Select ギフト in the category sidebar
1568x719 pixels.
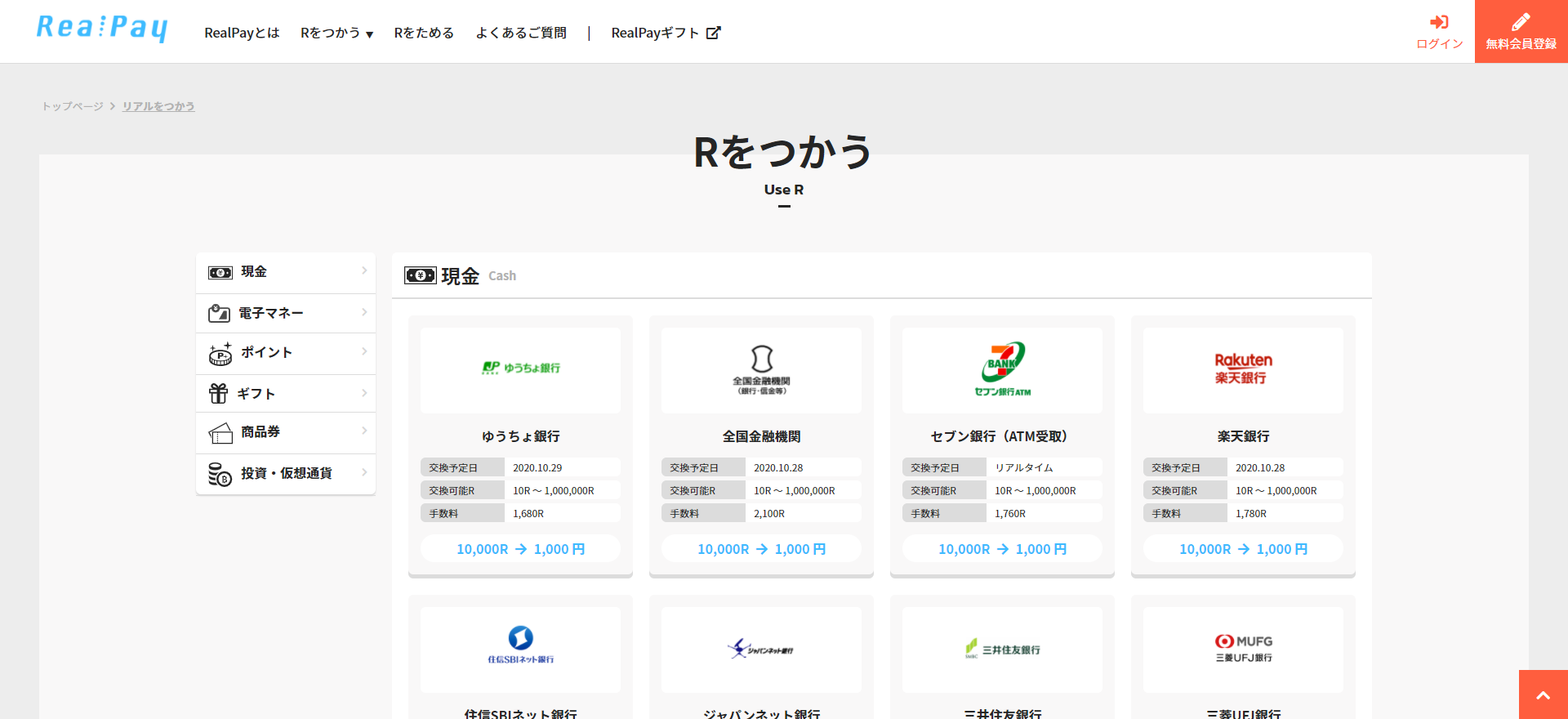[x=286, y=393]
